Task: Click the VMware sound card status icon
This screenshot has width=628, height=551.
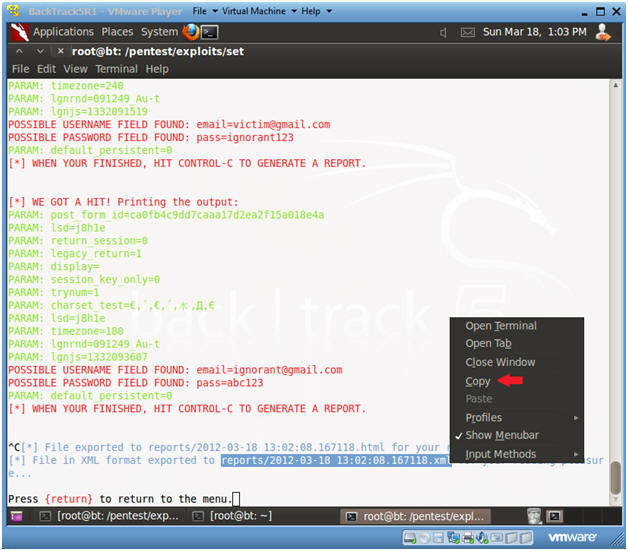Action: 481,538
